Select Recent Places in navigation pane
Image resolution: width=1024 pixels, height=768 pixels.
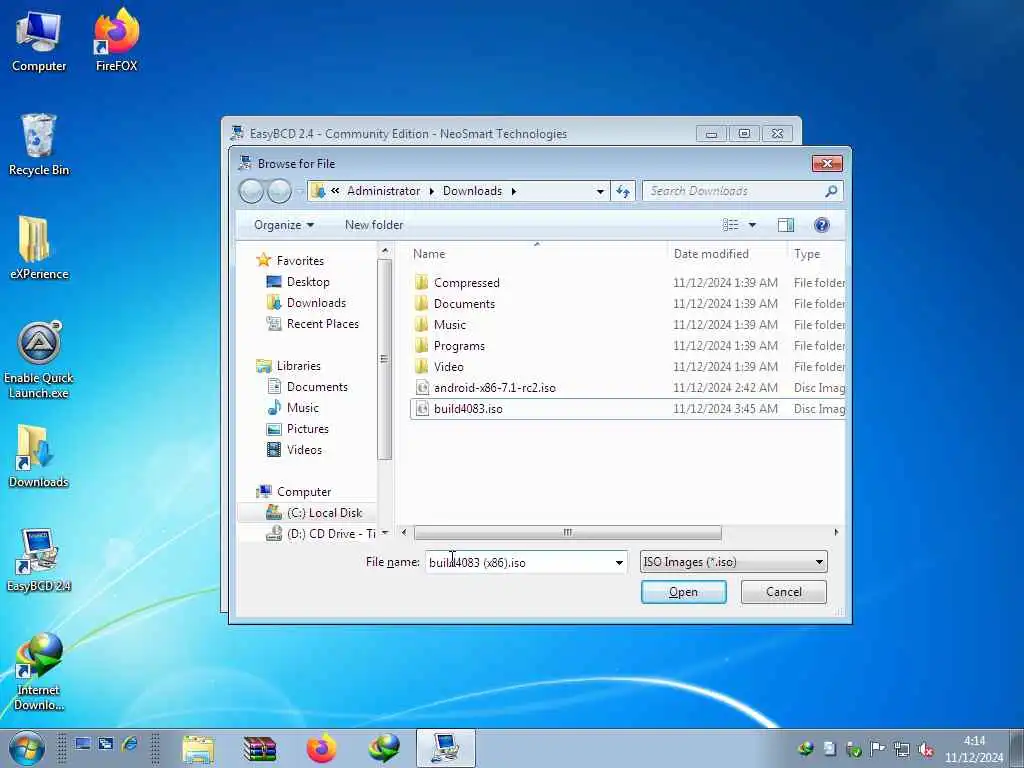tap(322, 324)
